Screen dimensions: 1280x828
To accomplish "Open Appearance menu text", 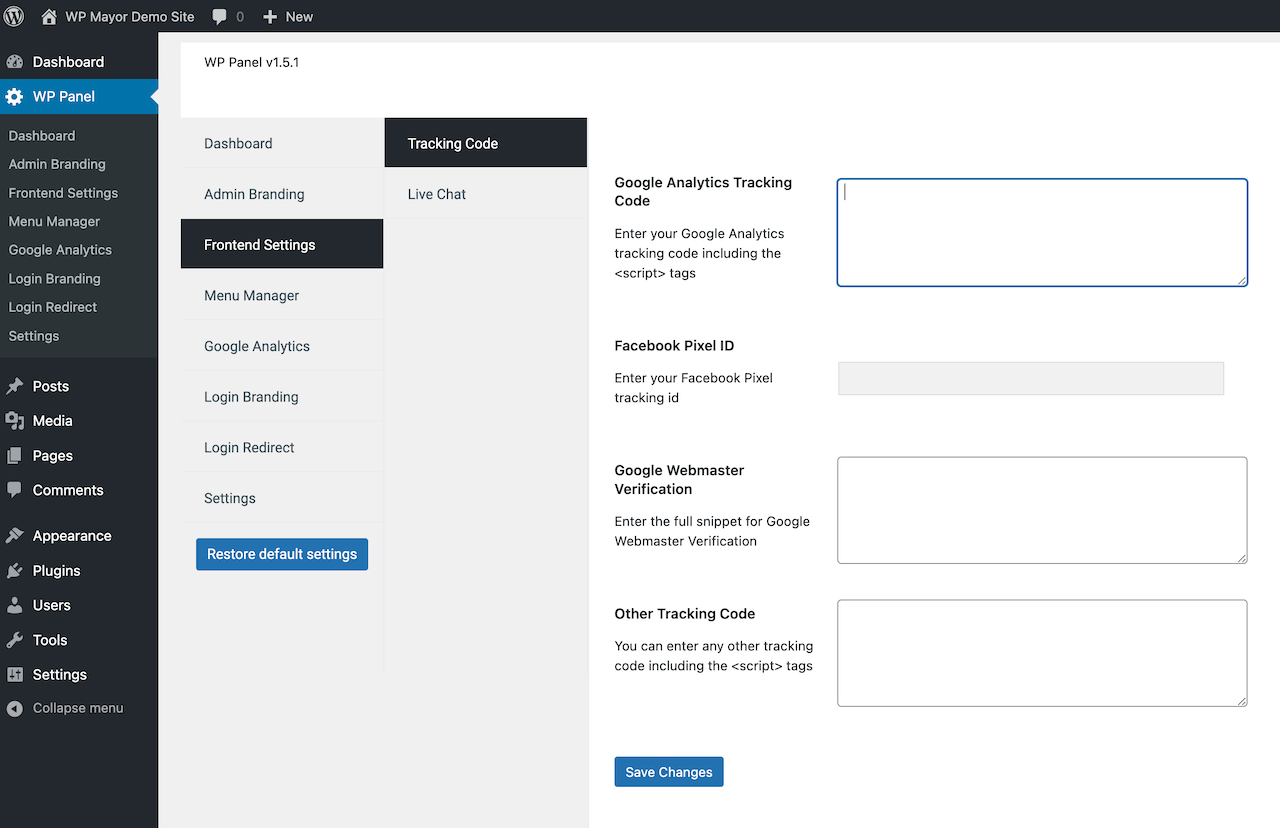I will 72,536.
